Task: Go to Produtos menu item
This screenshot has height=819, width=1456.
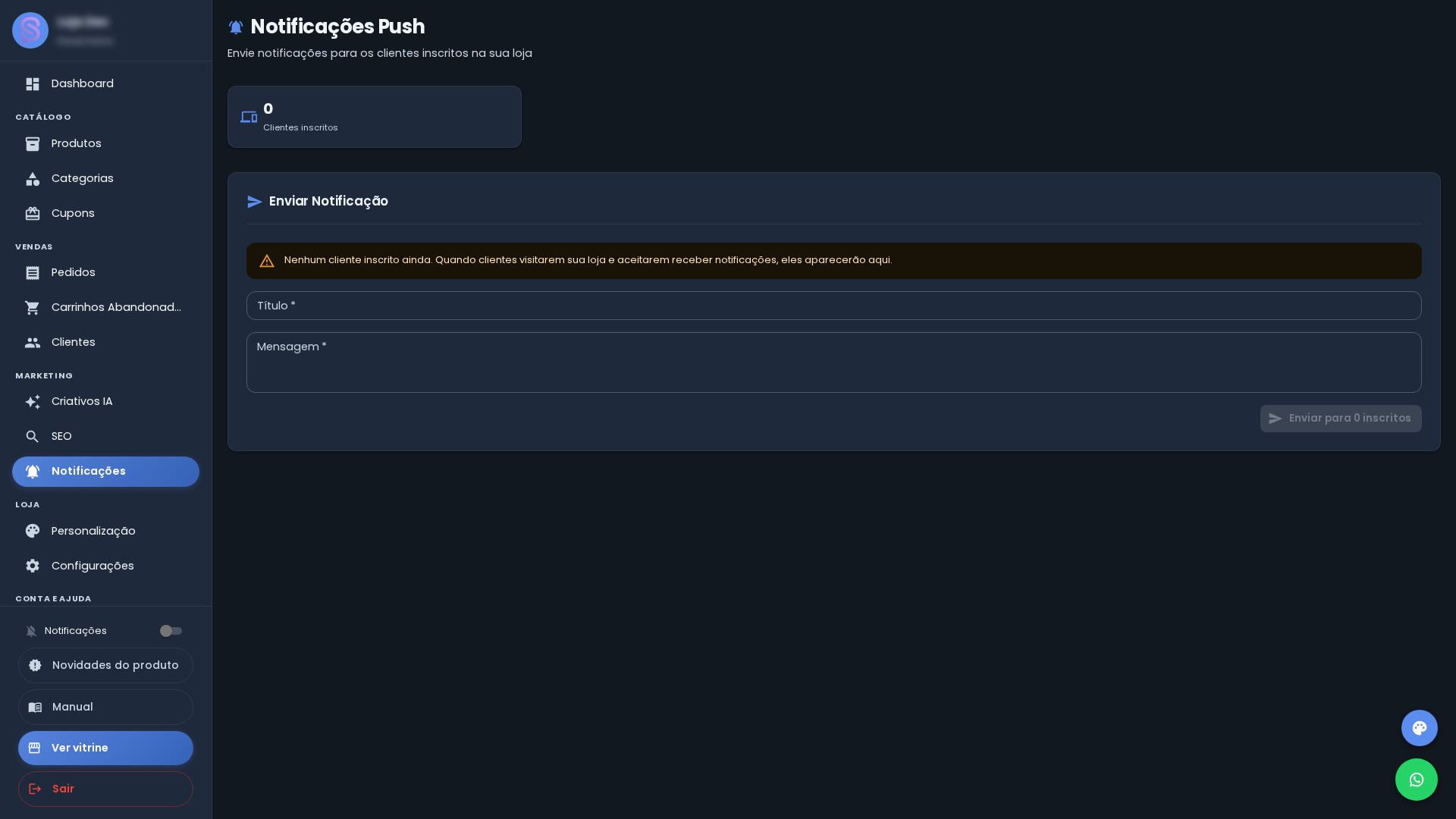Action: [x=105, y=144]
